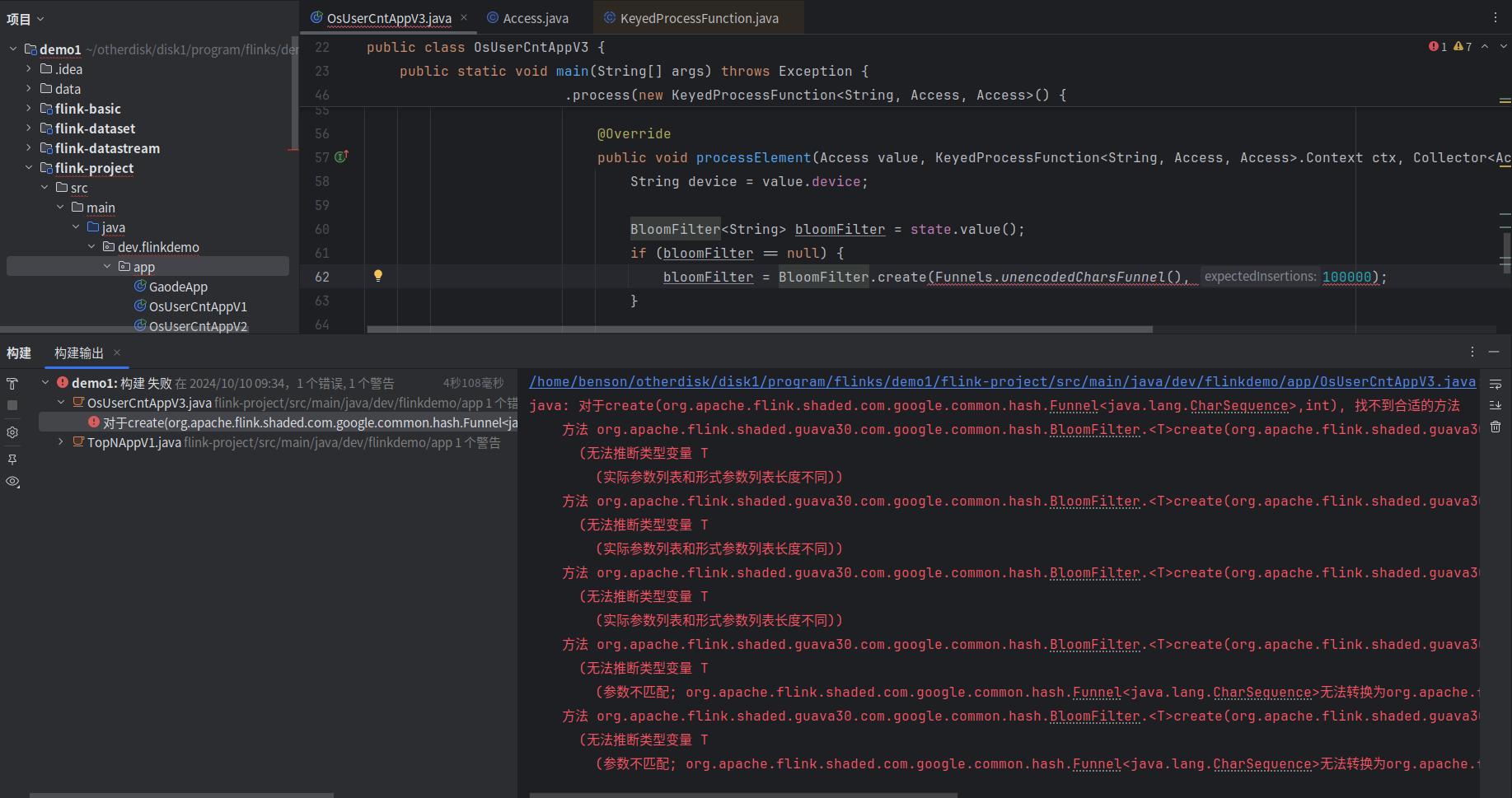Expand TopNAppV1.java build warning node

tap(61, 441)
